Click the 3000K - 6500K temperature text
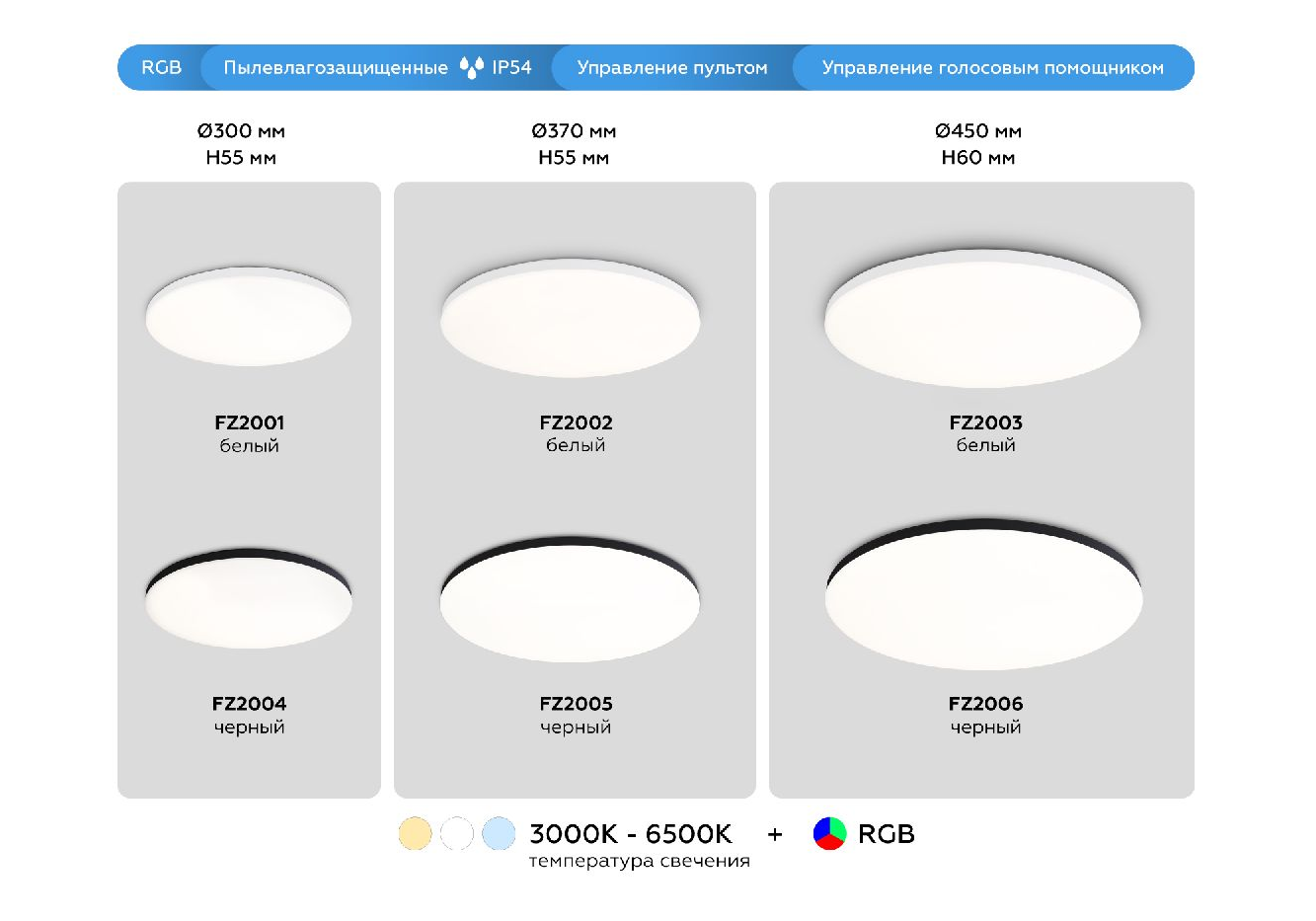This screenshot has height=921, width=1316. tap(631, 834)
